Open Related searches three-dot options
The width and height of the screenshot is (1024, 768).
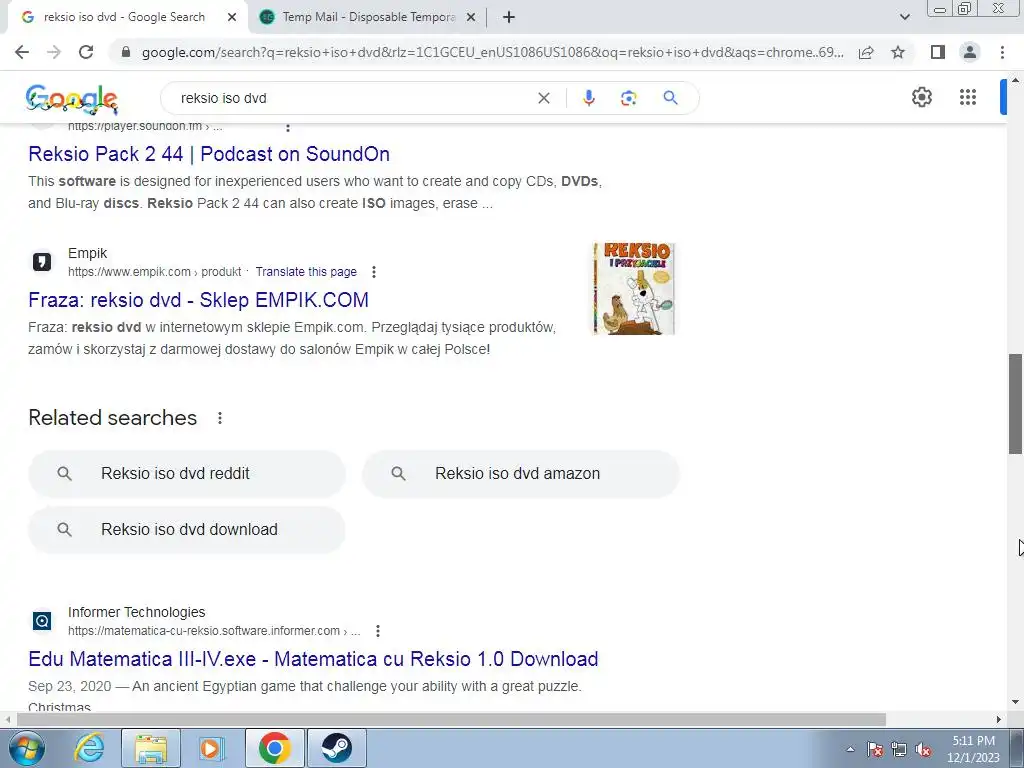(x=220, y=418)
